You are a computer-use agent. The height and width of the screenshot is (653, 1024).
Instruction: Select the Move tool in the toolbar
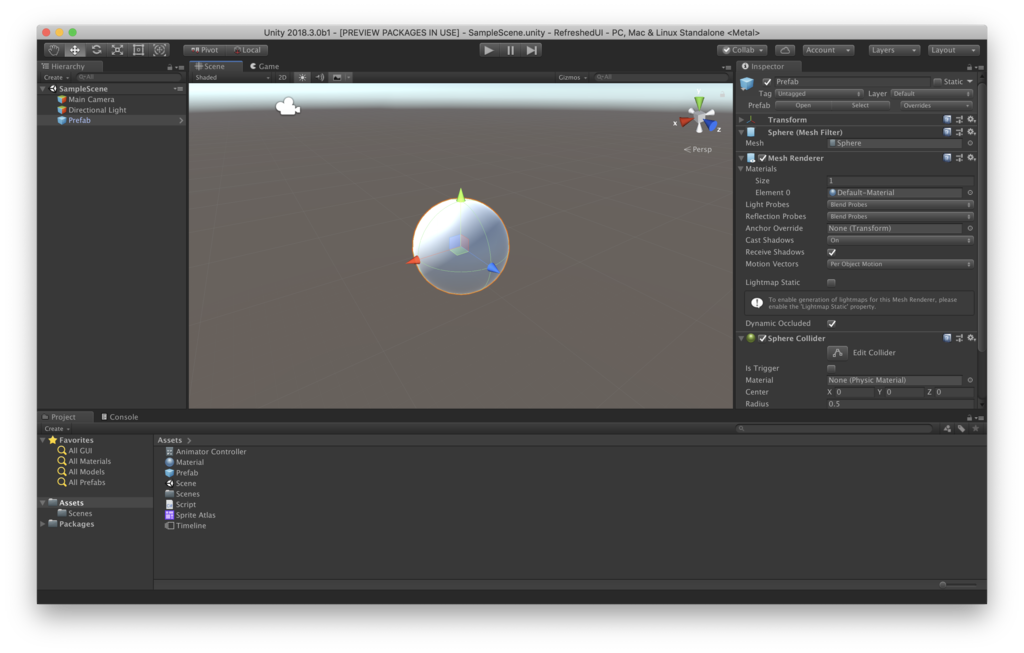74,50
